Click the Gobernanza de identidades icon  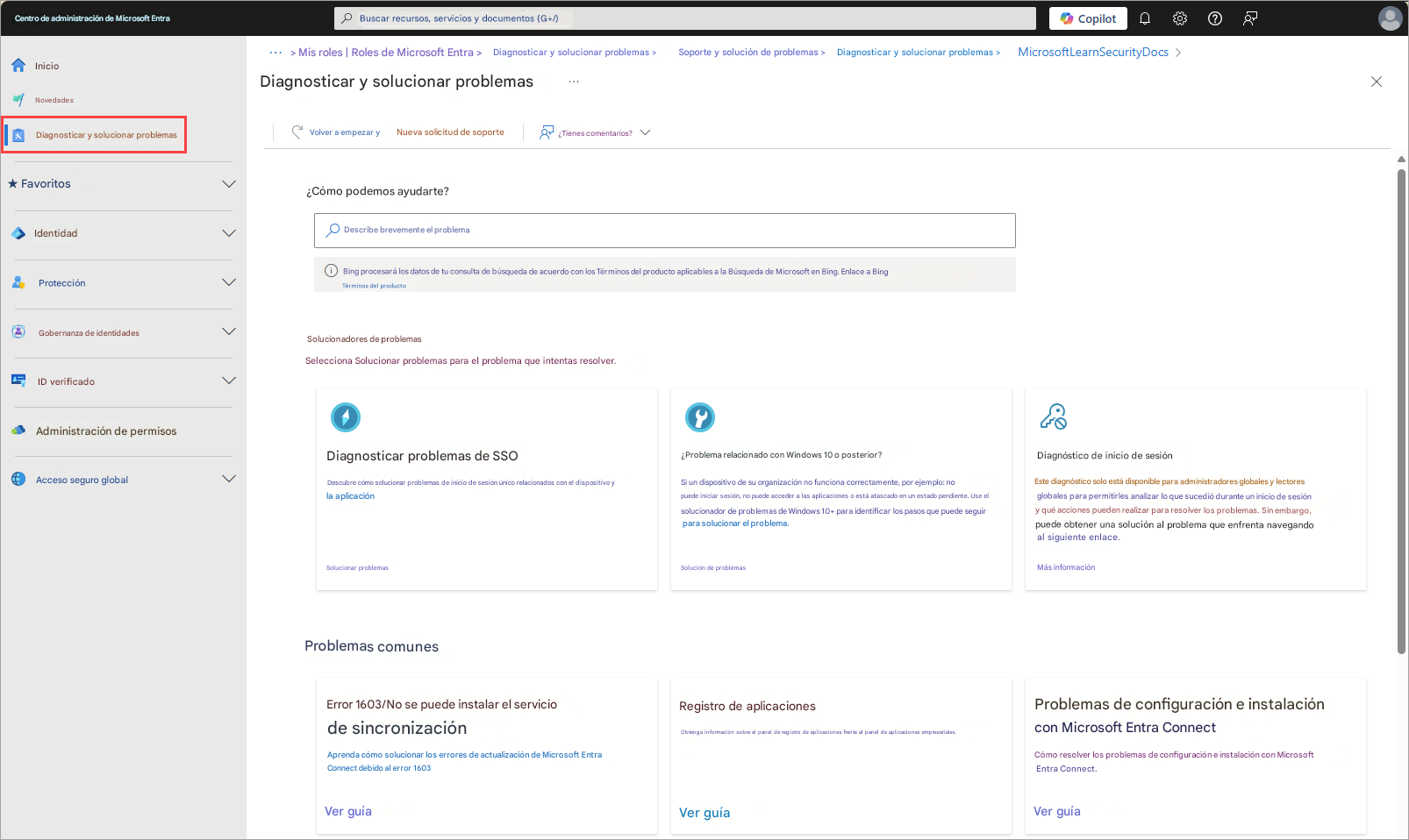pos(18,331)
